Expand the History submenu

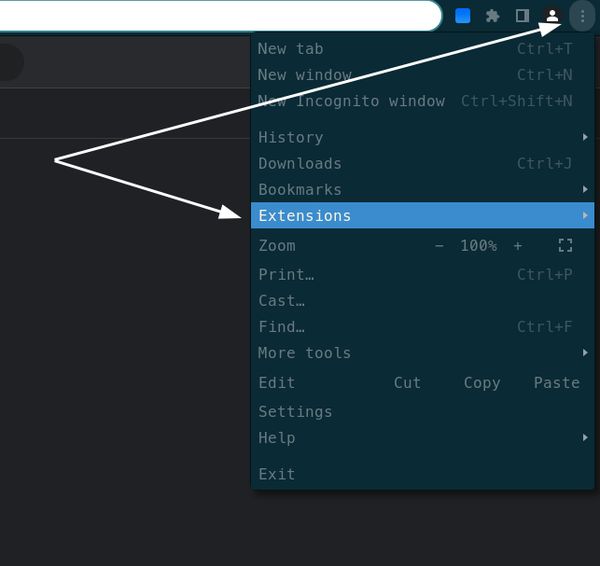tap(422, 137)
